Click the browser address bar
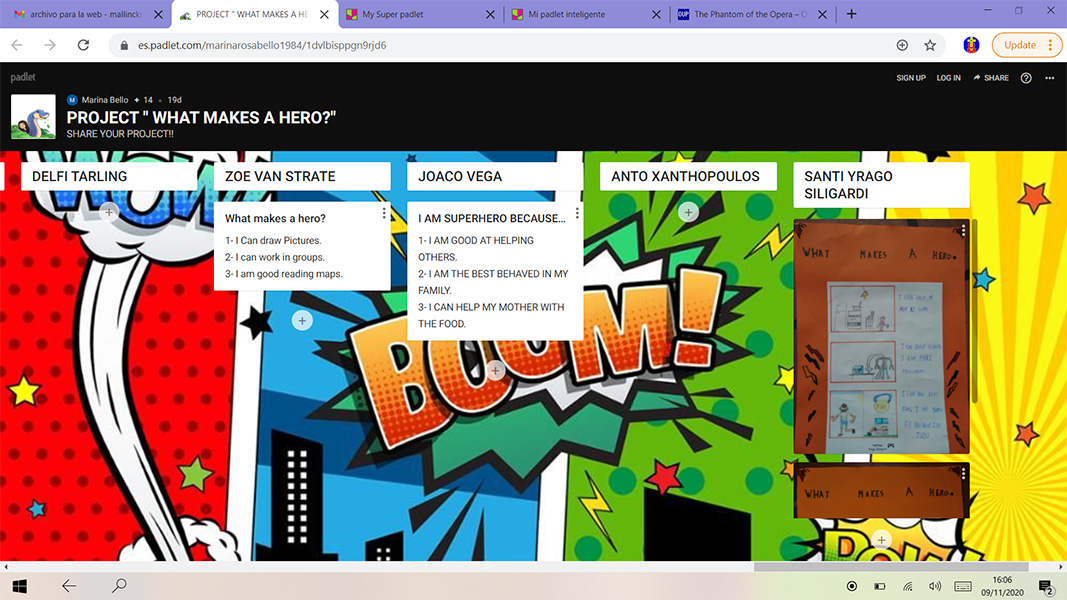This screenshot has width=1067, height=600. (500, 45)
